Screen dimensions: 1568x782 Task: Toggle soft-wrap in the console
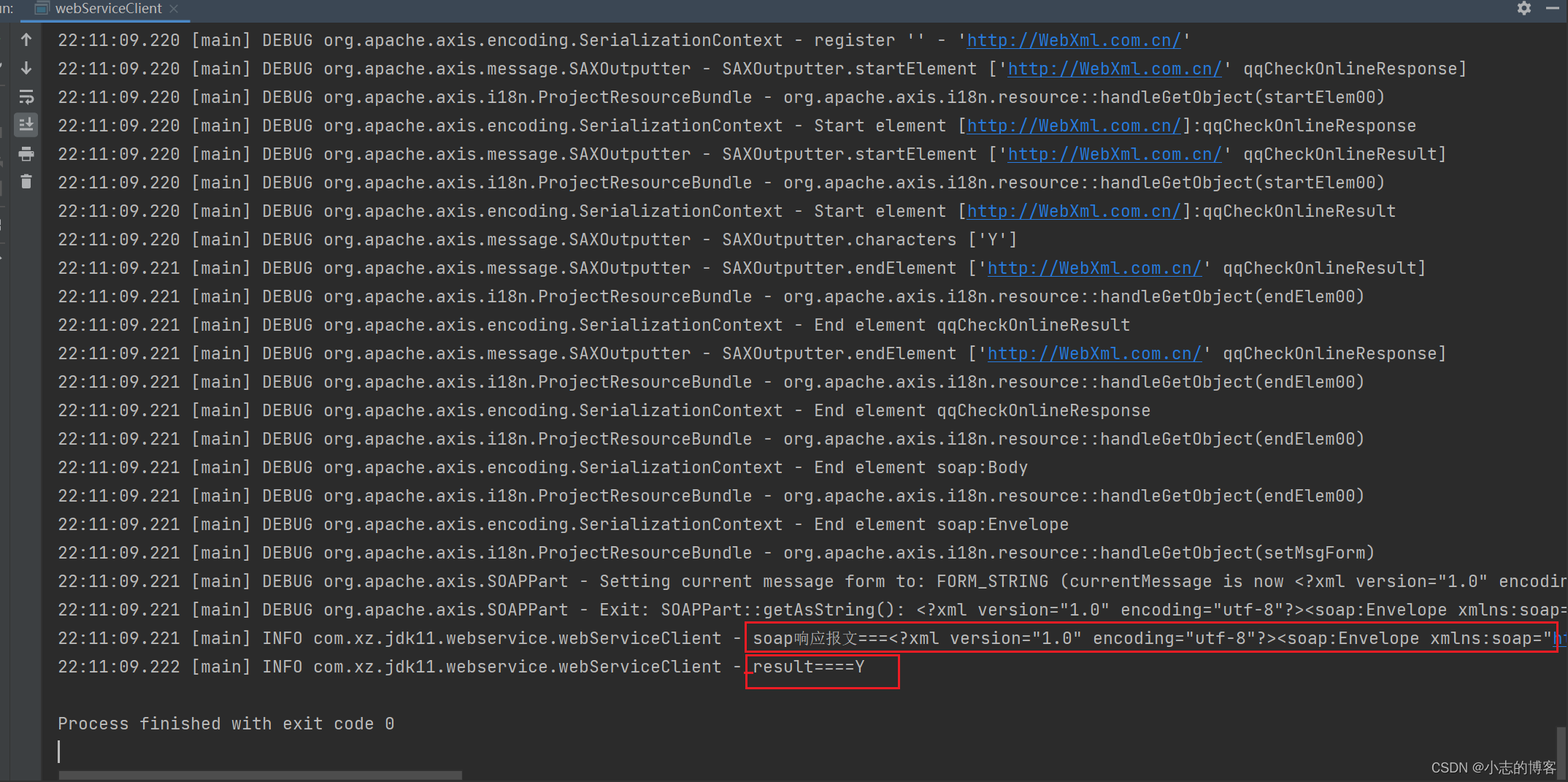pyautogui.click(x=26, y=96)
